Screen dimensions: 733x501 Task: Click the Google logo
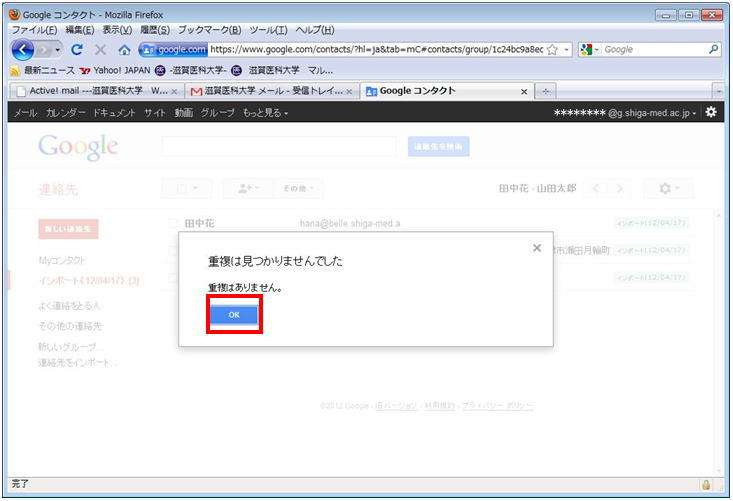pos(78,147)
